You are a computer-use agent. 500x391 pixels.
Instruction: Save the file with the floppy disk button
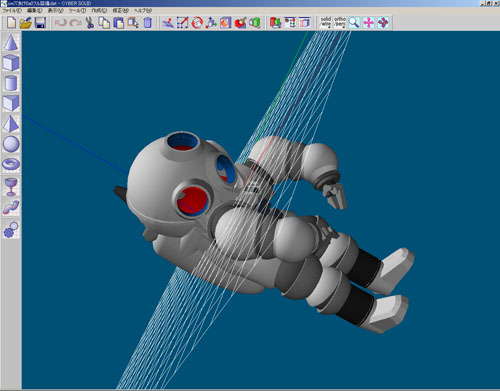[x=40, y=23]
